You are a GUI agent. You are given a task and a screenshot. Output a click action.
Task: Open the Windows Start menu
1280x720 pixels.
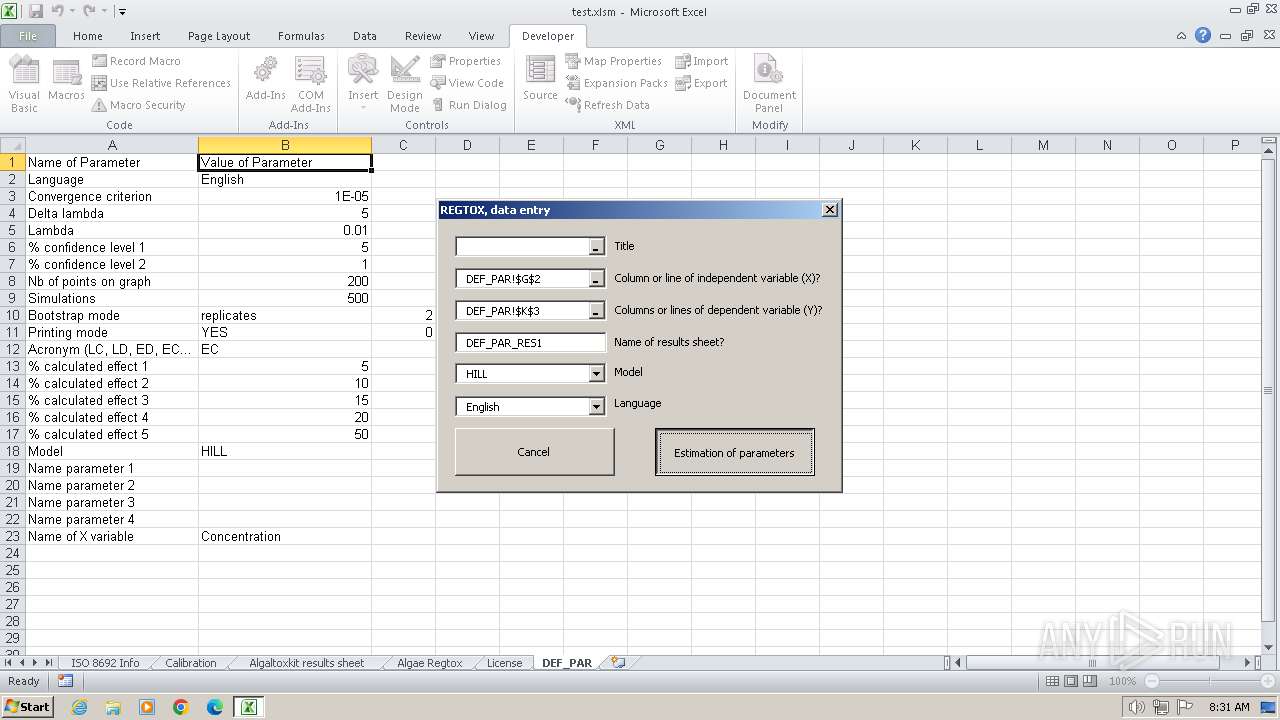(x=27, y=706)
